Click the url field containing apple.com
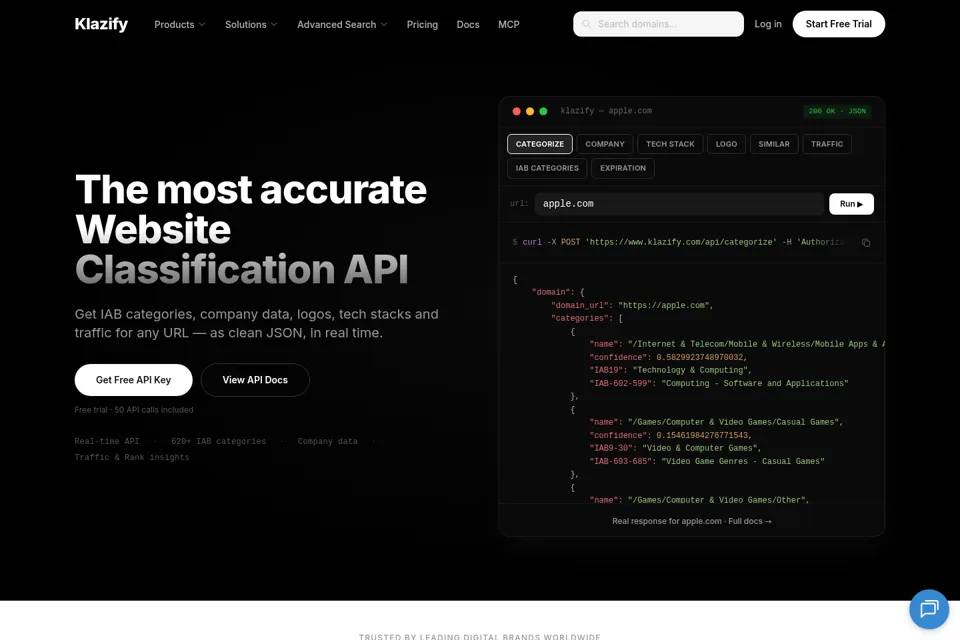 pos(679,204)
